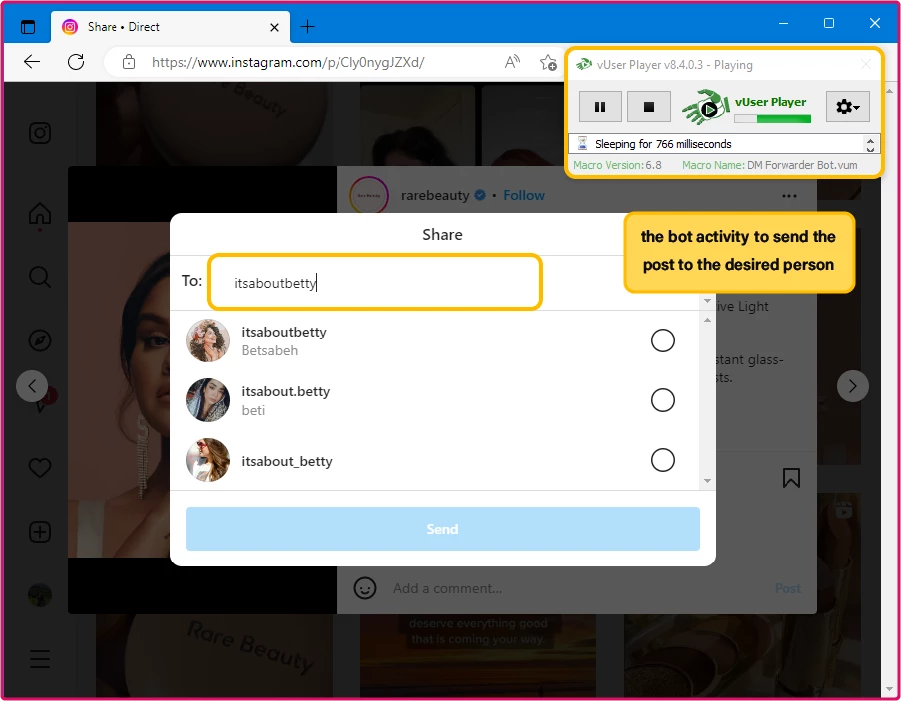Open the browser tab actions menu
Image resolution: width=901 pixels, height=701 pixels.
[28, 26]
